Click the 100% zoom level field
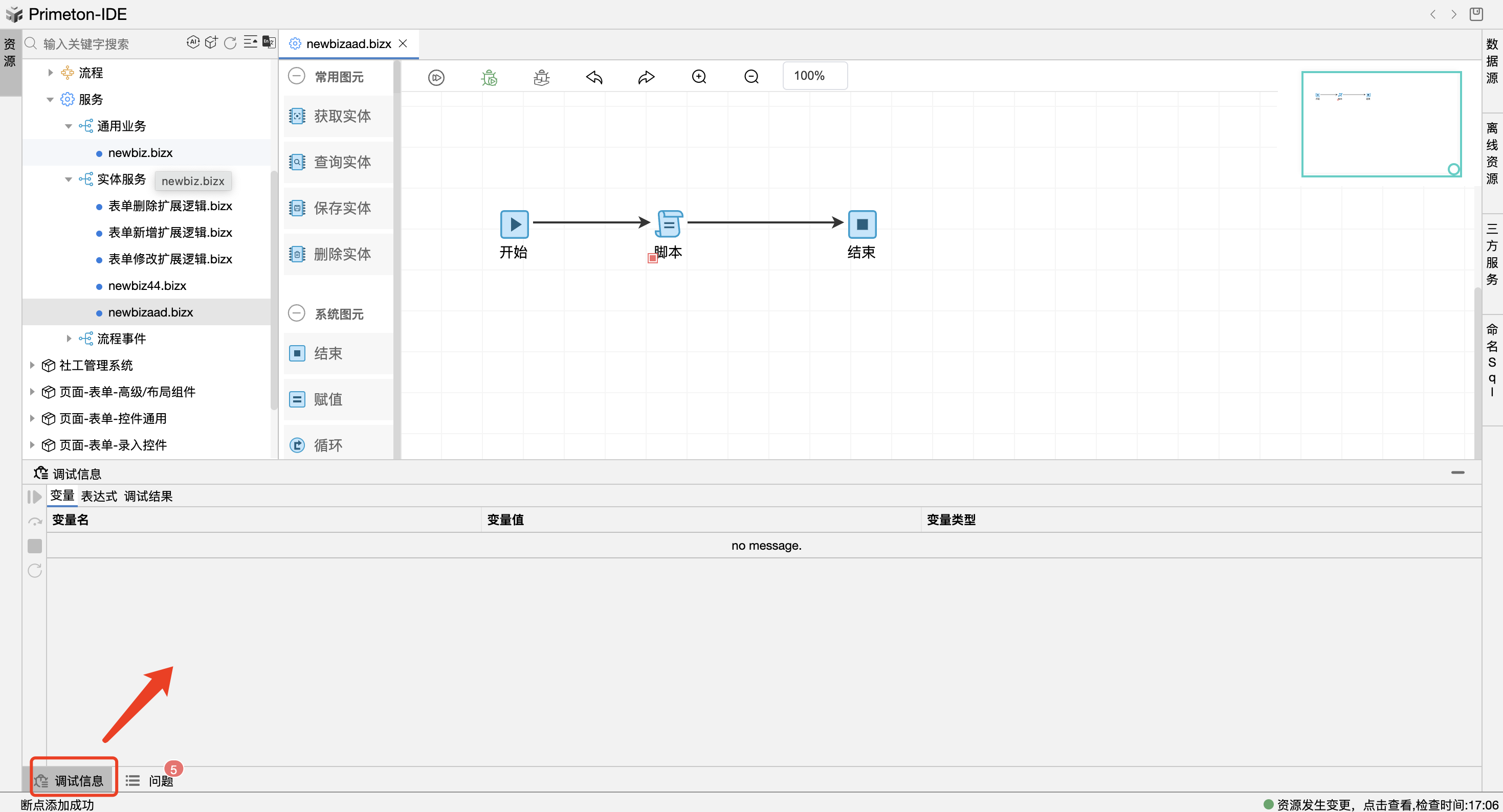Image resolution: width=1503 pixels, height=812 pixels. click(814, 76)
